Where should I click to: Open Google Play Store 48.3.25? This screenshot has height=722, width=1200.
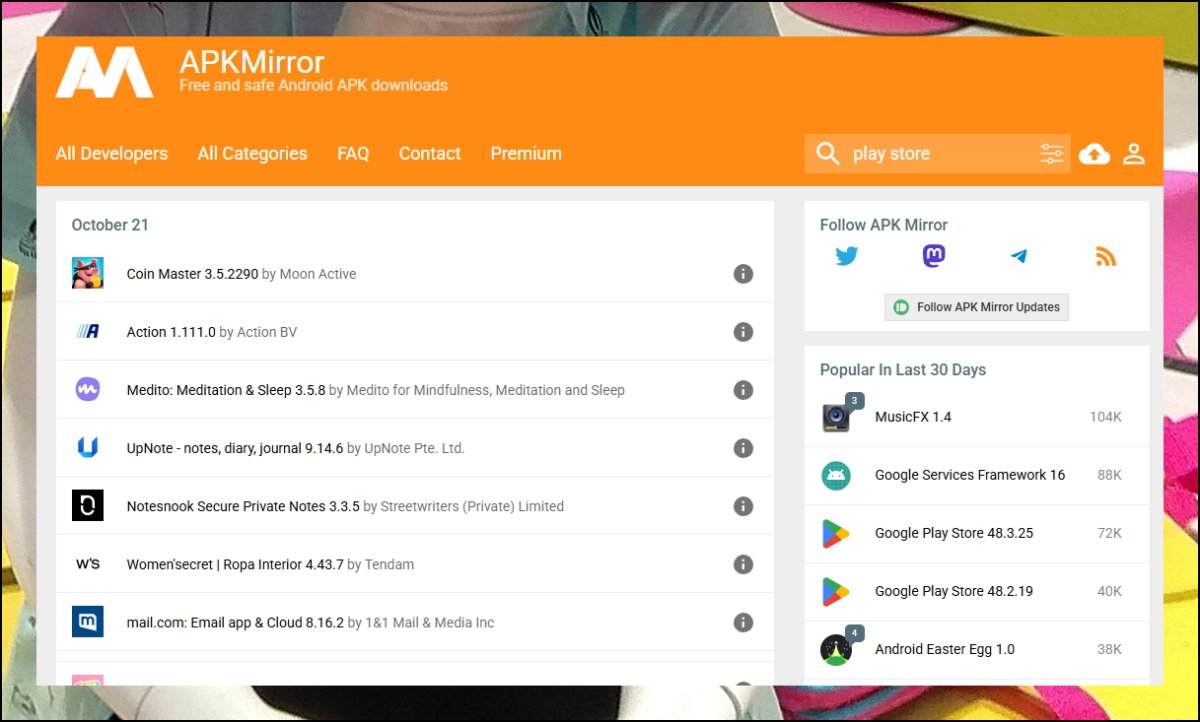[x=954, y=533]
